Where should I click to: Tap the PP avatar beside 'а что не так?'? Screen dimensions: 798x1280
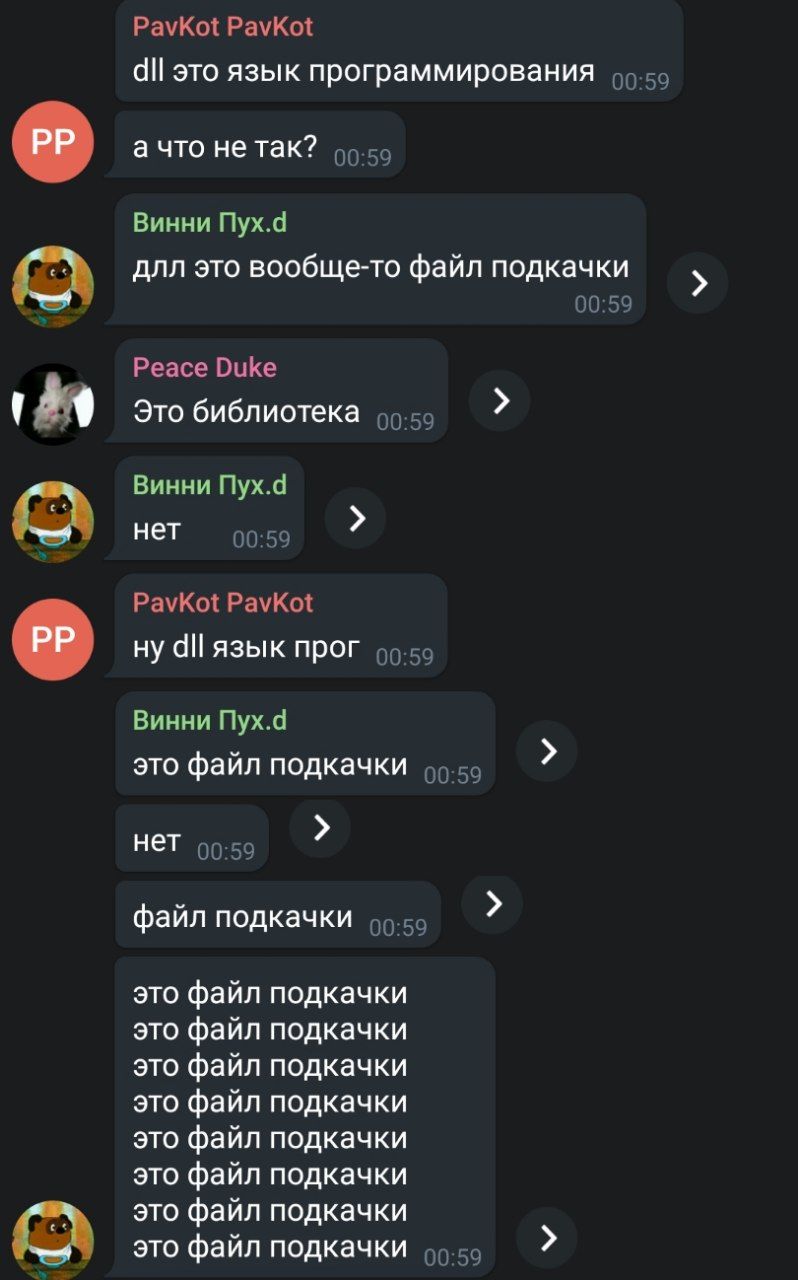click(x=53, y=142)
